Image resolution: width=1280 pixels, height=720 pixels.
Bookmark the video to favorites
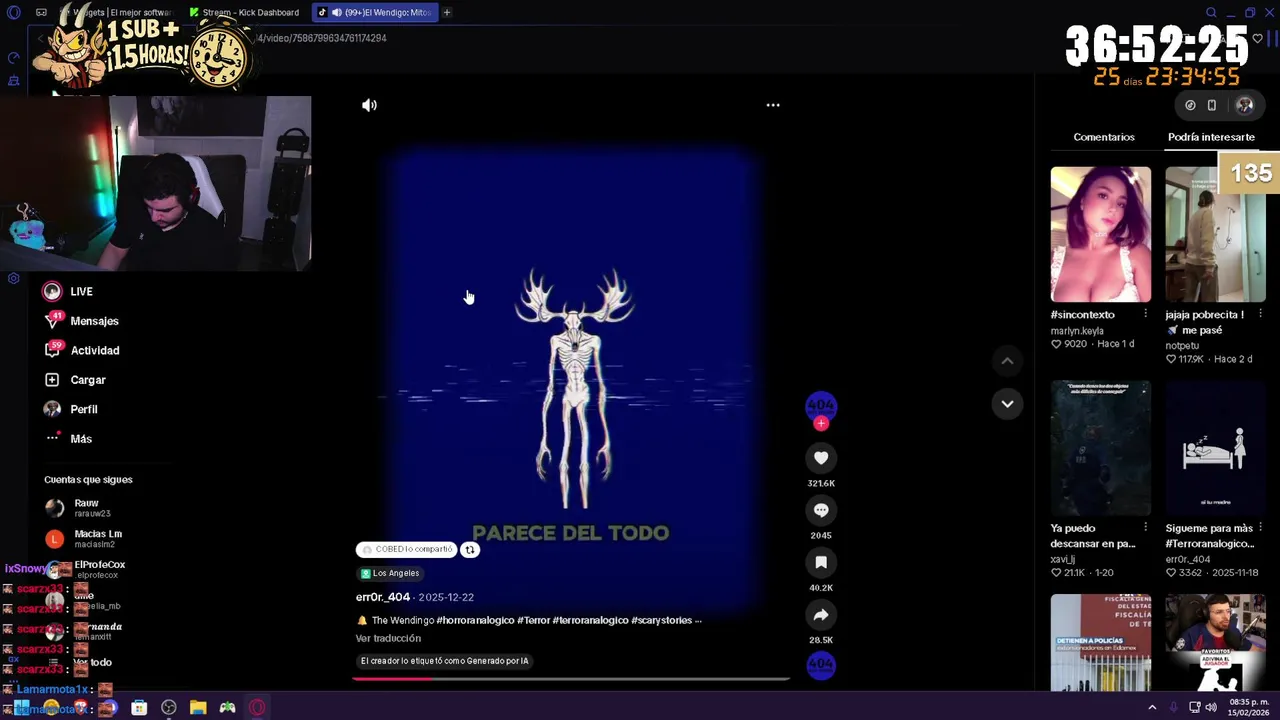[821, 562]
